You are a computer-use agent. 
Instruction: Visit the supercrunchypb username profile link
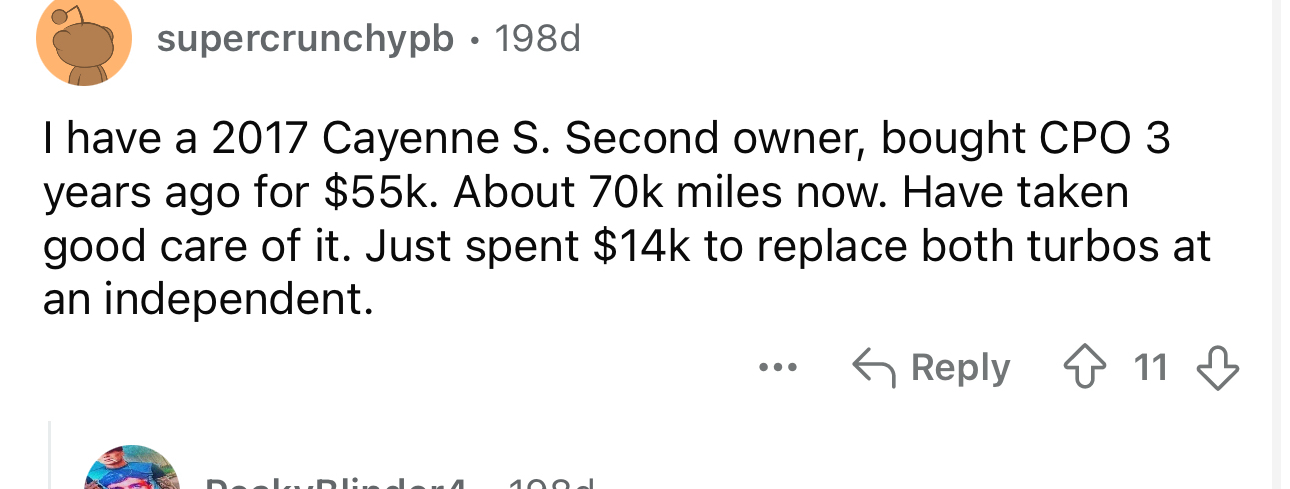305,39
